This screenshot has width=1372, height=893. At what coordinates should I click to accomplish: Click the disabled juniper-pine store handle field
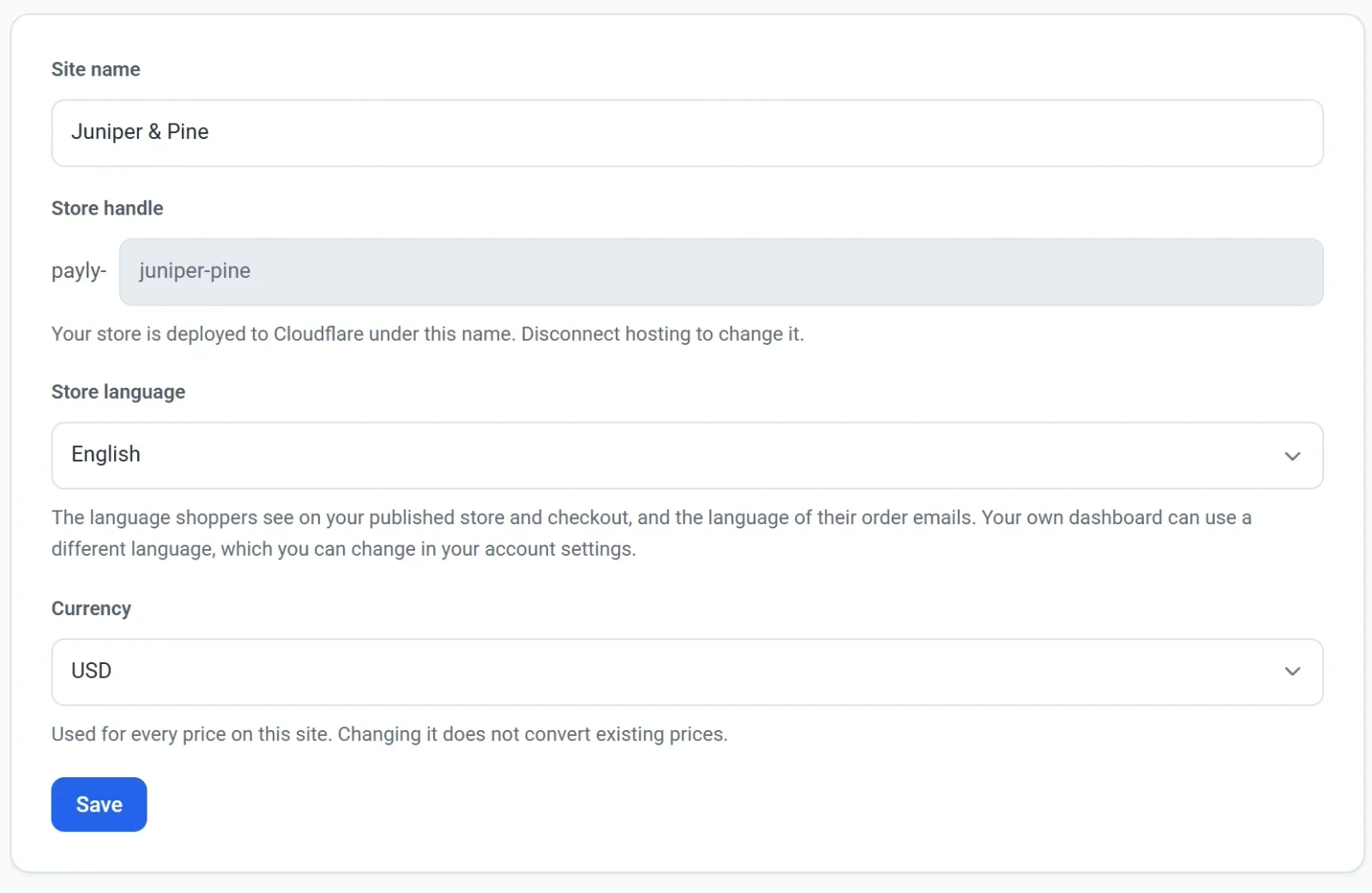point(720,272)
